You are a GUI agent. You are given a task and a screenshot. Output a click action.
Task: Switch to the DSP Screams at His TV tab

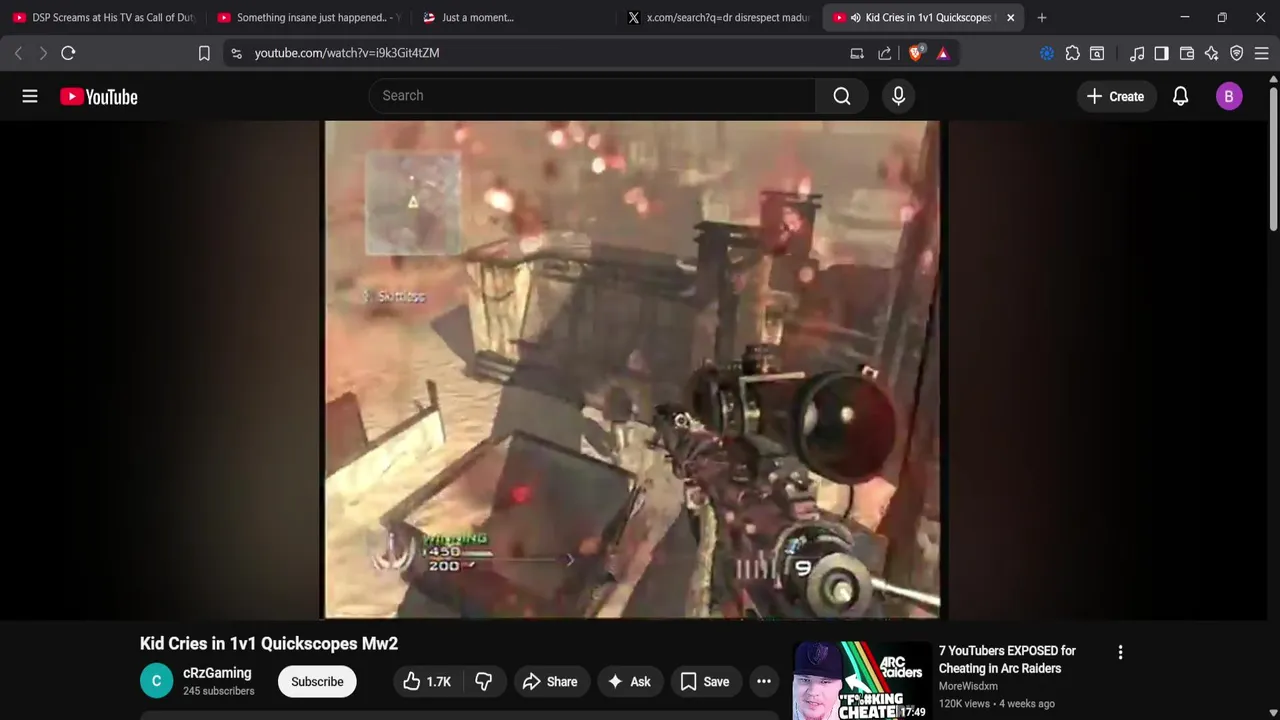point(104,17)
